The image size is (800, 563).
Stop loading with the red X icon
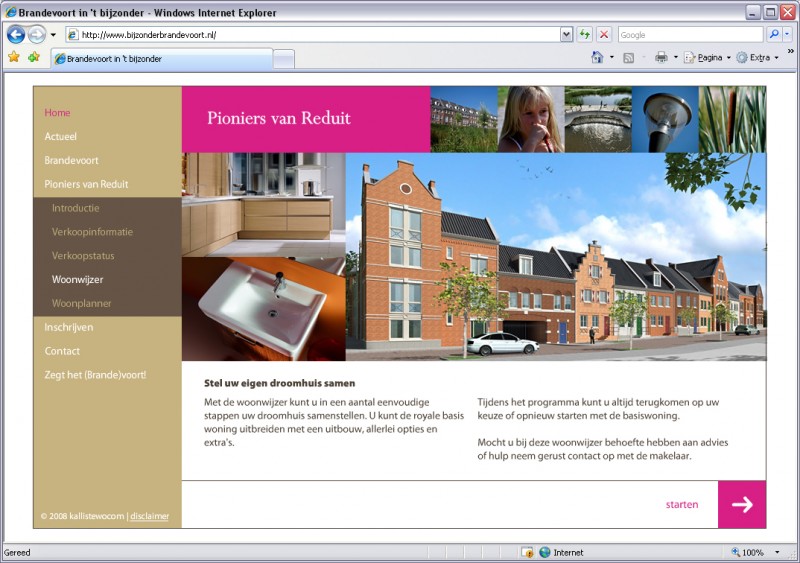point(604,35)
